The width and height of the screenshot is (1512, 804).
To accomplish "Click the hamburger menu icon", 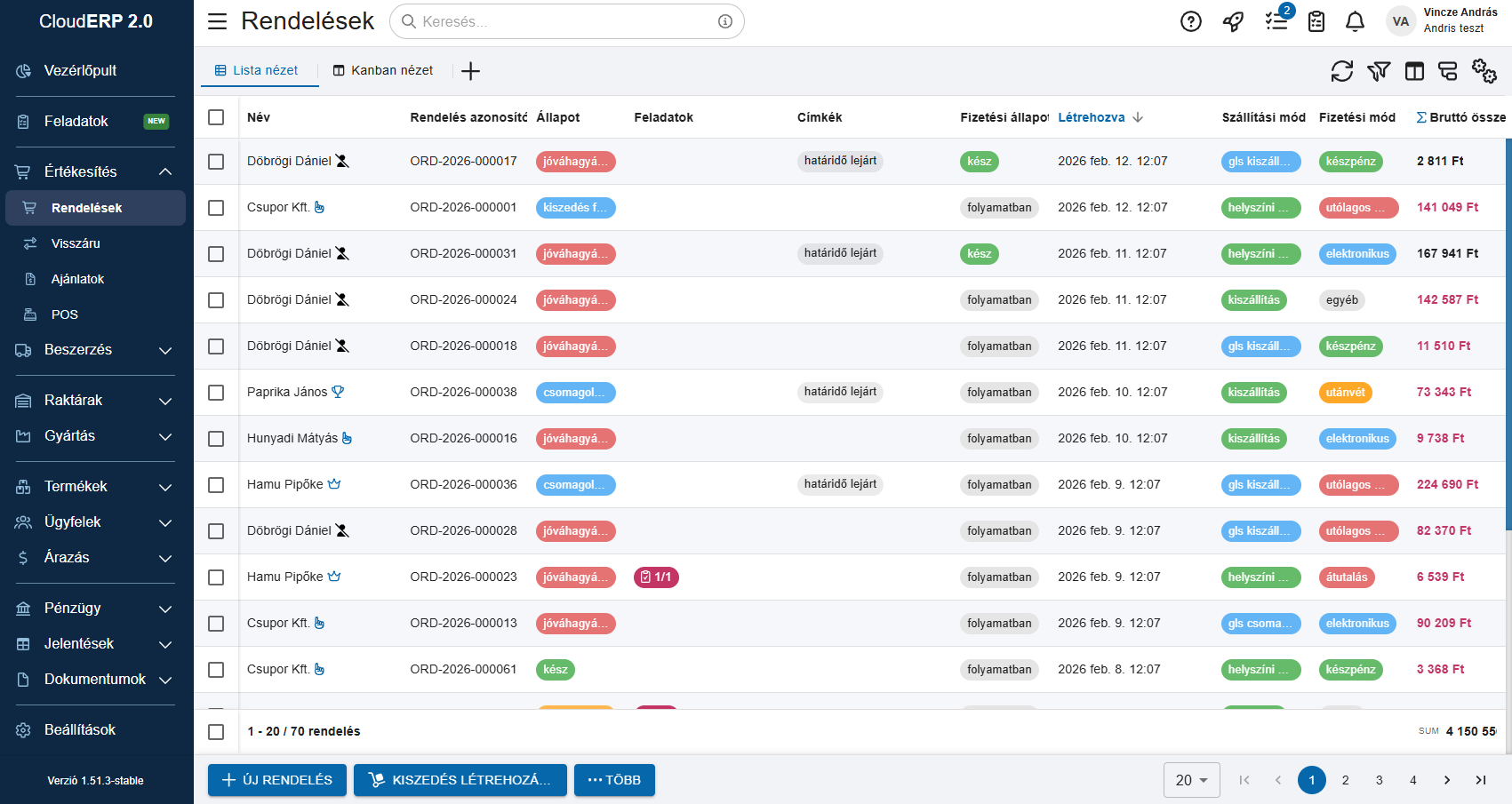I will pyautogui.click(x=217, y=21).
